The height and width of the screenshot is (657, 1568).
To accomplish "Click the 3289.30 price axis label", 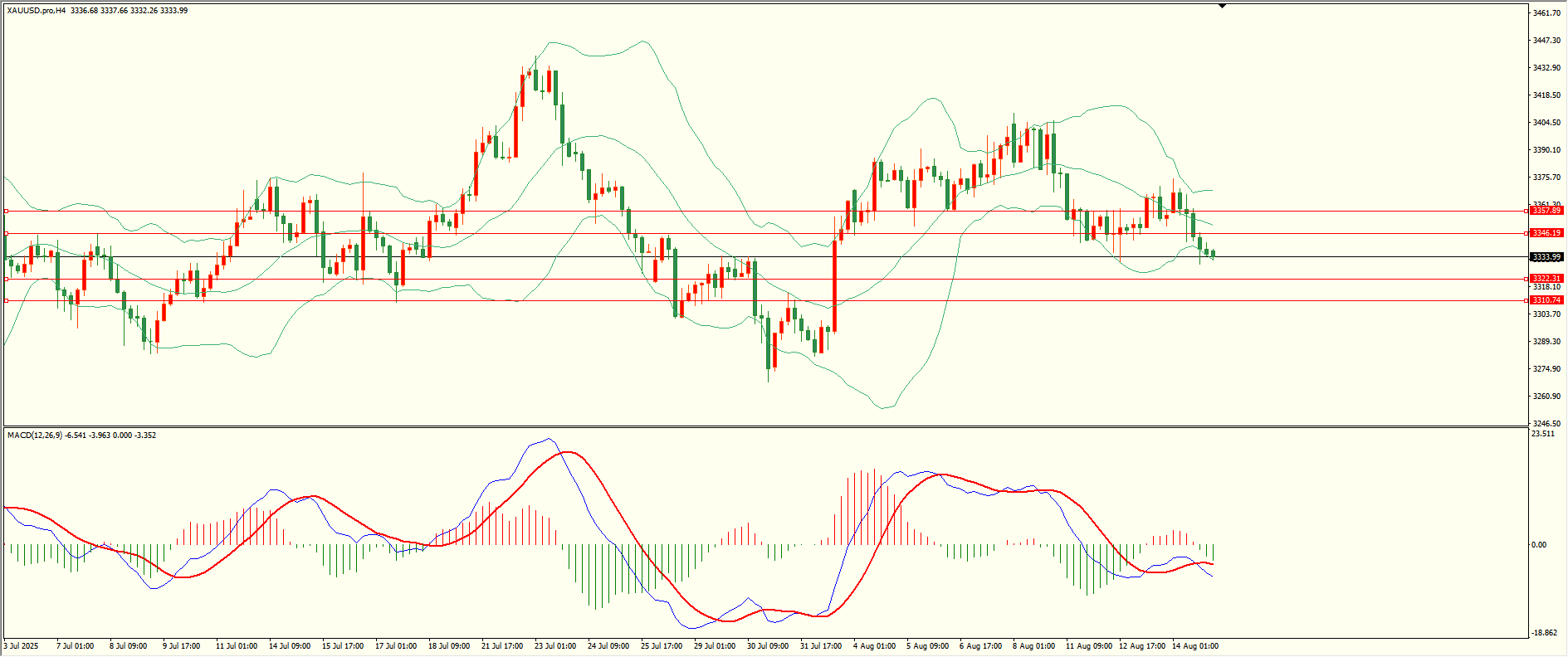I will pyautogui.click(x=1546, y=342).
